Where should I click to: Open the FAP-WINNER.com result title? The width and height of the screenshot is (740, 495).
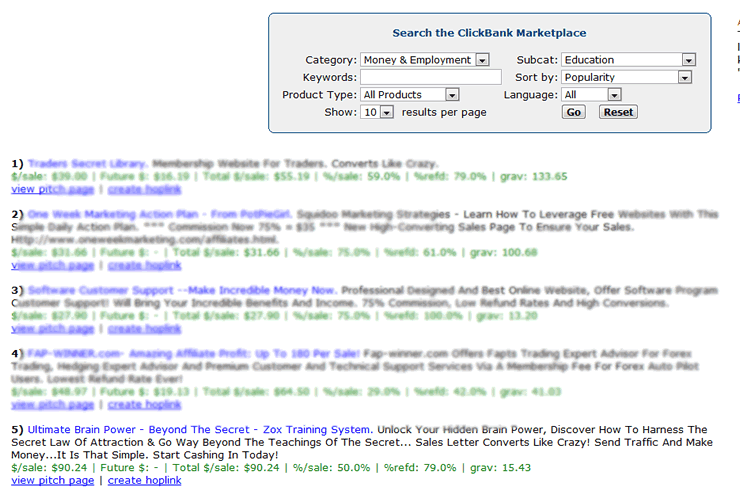click(194, 353)
